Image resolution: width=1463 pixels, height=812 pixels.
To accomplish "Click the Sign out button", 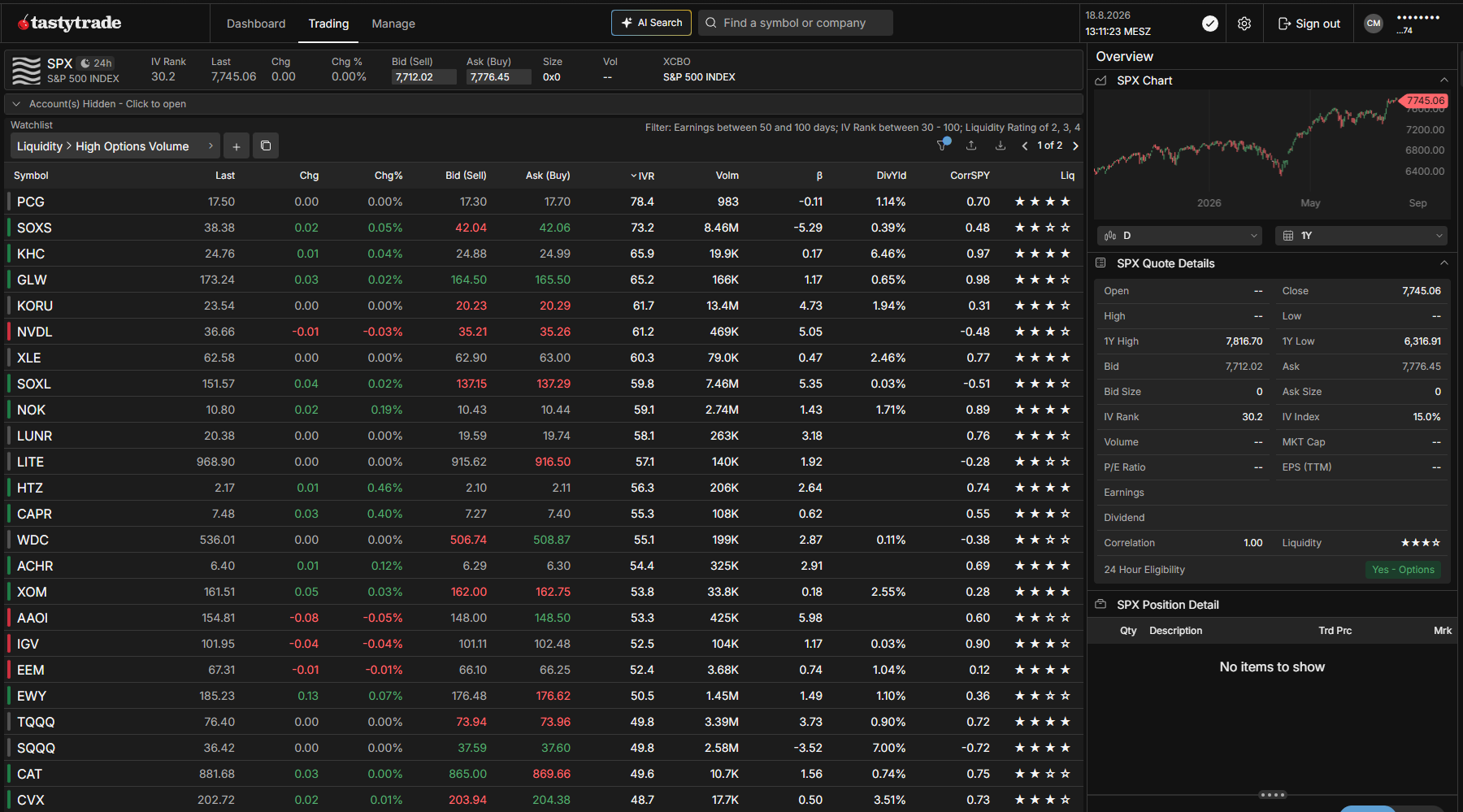I will tap(1309, 24).
